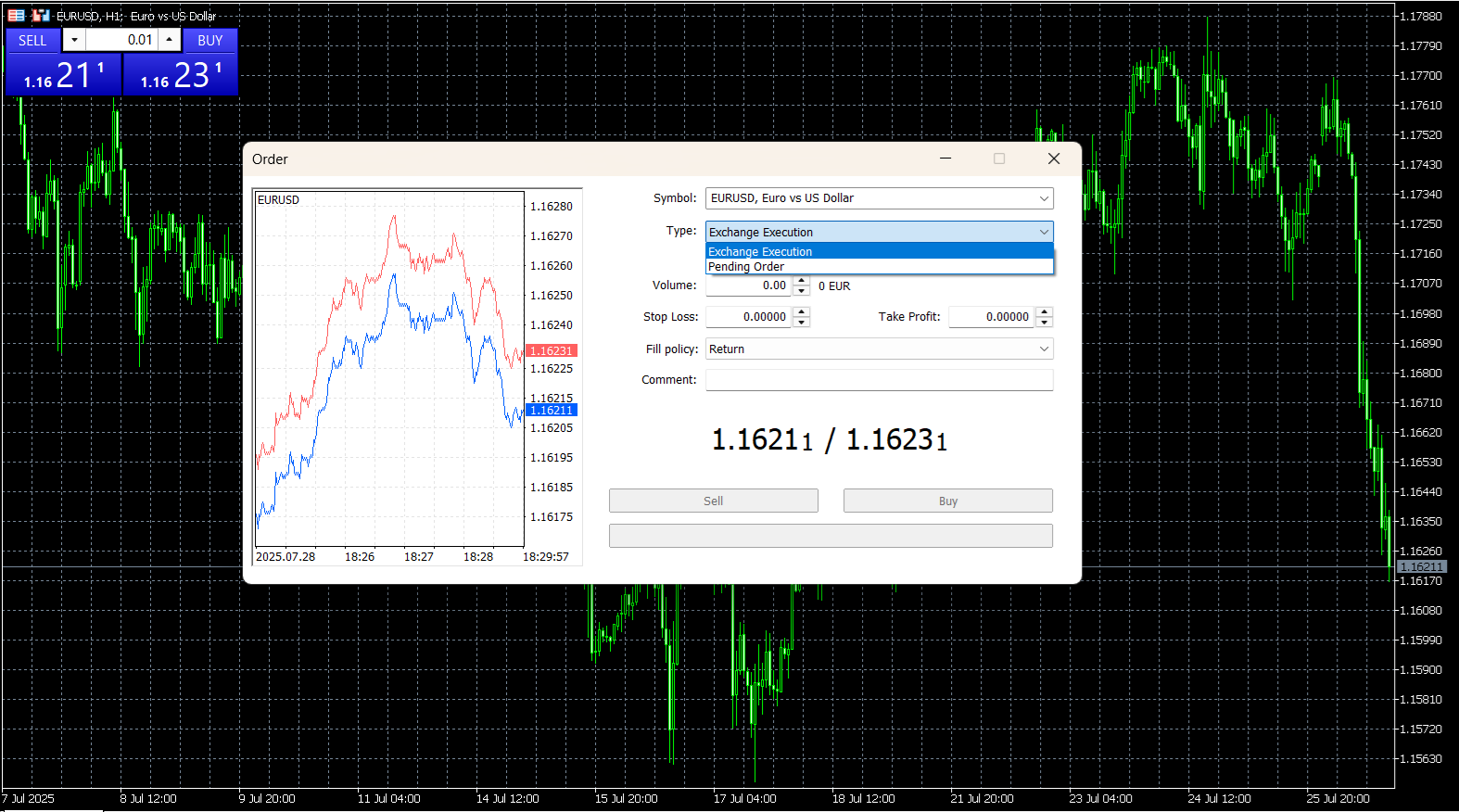
Task: Click the Take Profit value field
Action: 992,317
